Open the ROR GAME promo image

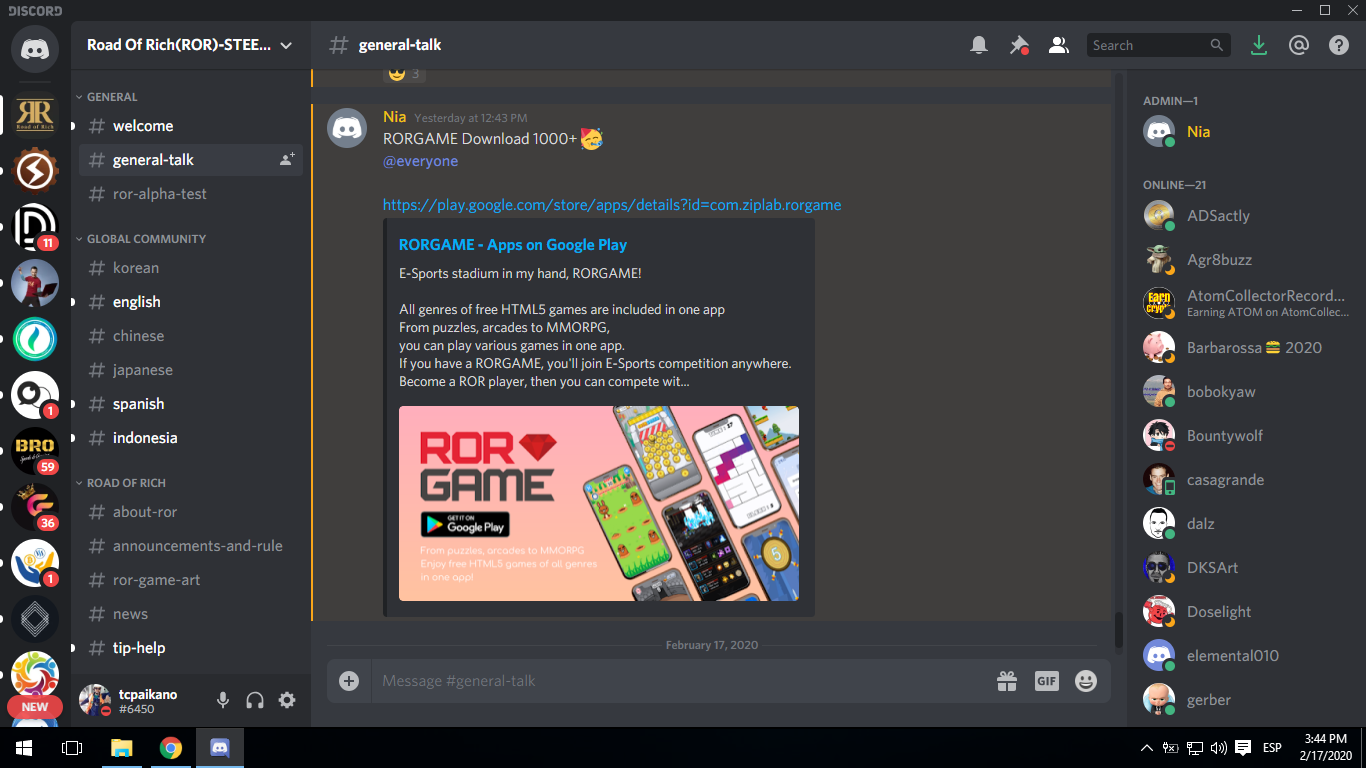click(x=599, y=503)
